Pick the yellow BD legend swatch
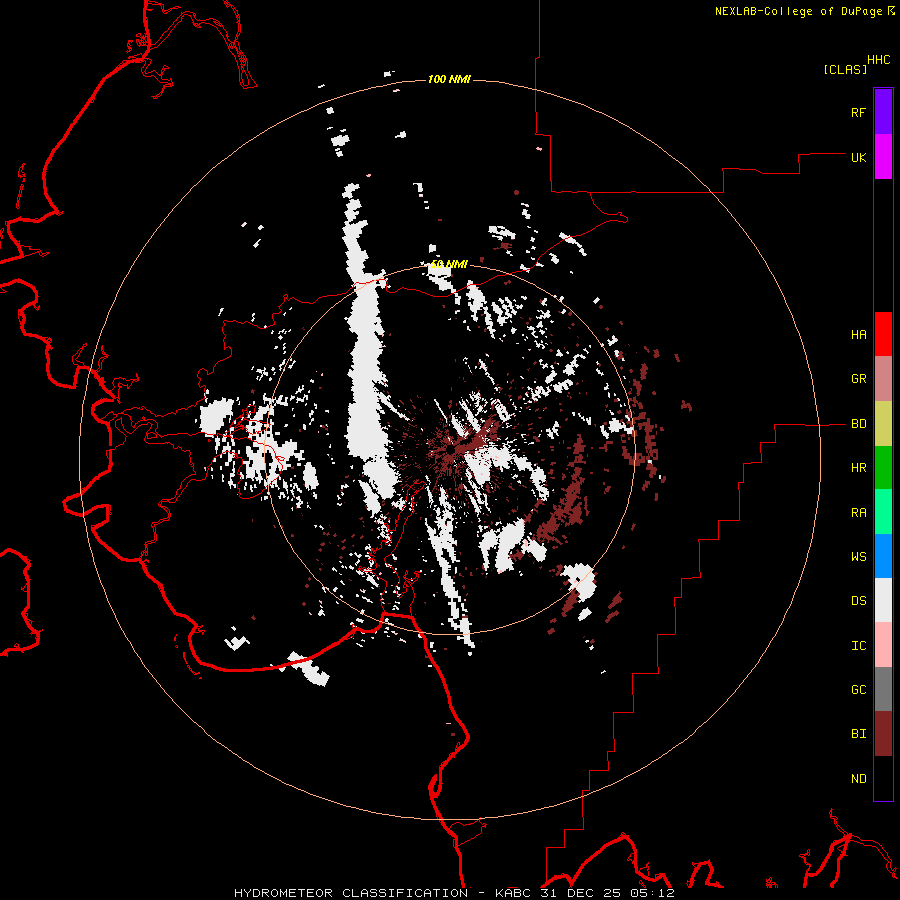Image resolution: width=900 pixels, height=900 pixels. [883, 424]
